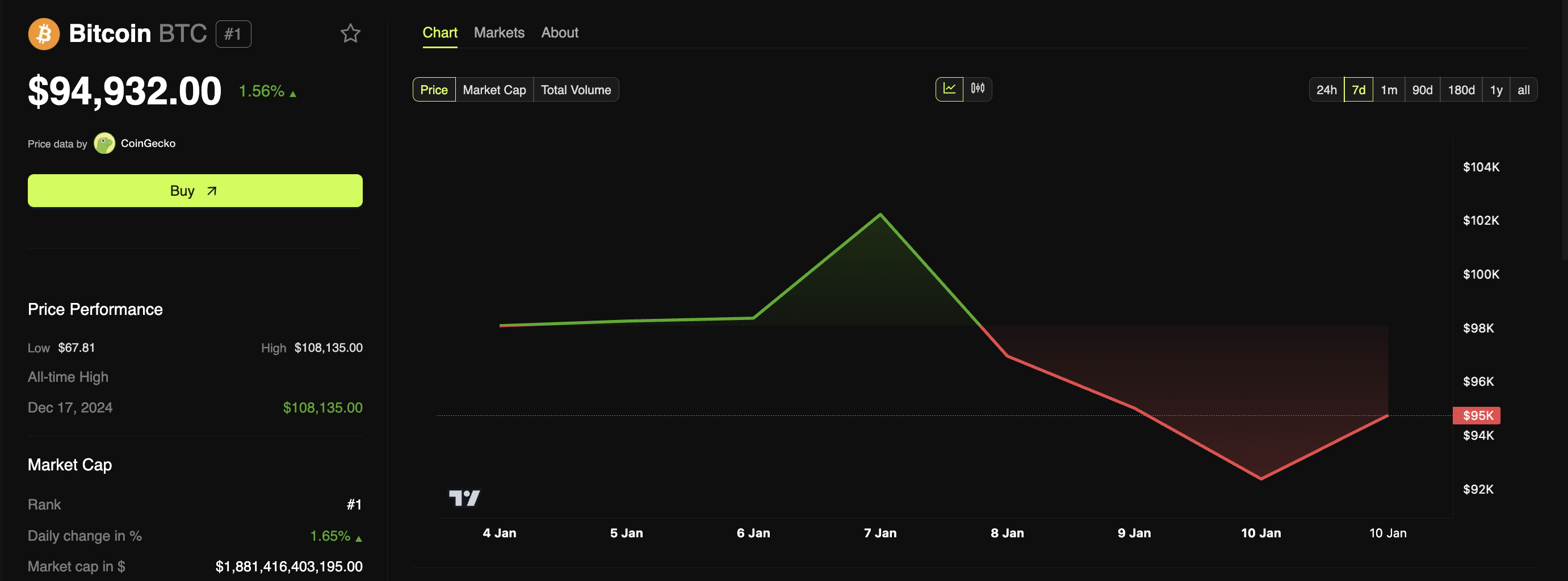The height and width of the screenshot is (581, 1568).
Task: Set chart range to 180d
Action: pyautogui.click(x=1460, y=90)
